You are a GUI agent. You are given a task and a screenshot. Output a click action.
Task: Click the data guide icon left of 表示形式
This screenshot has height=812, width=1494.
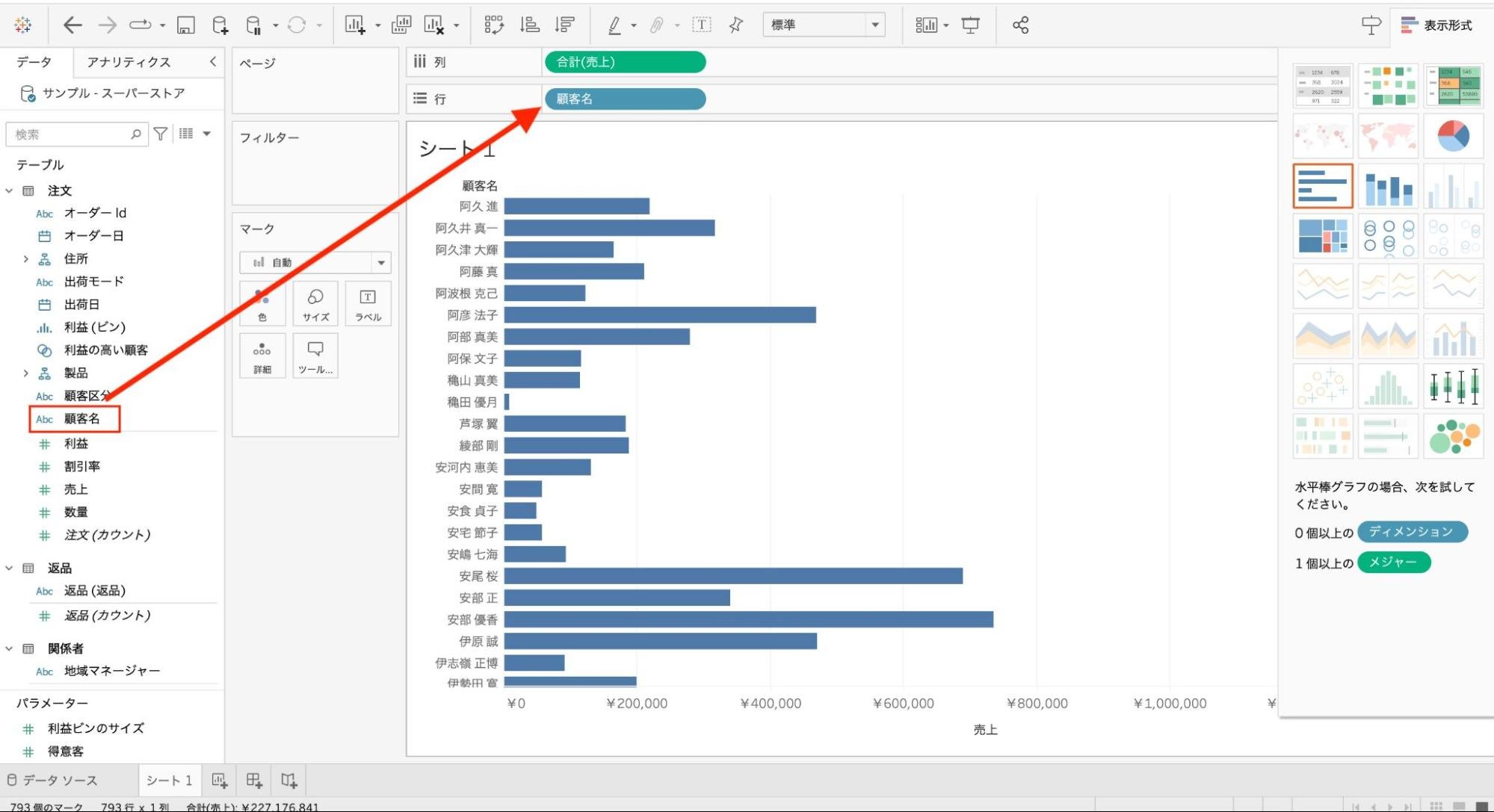tap(1371, 25)
